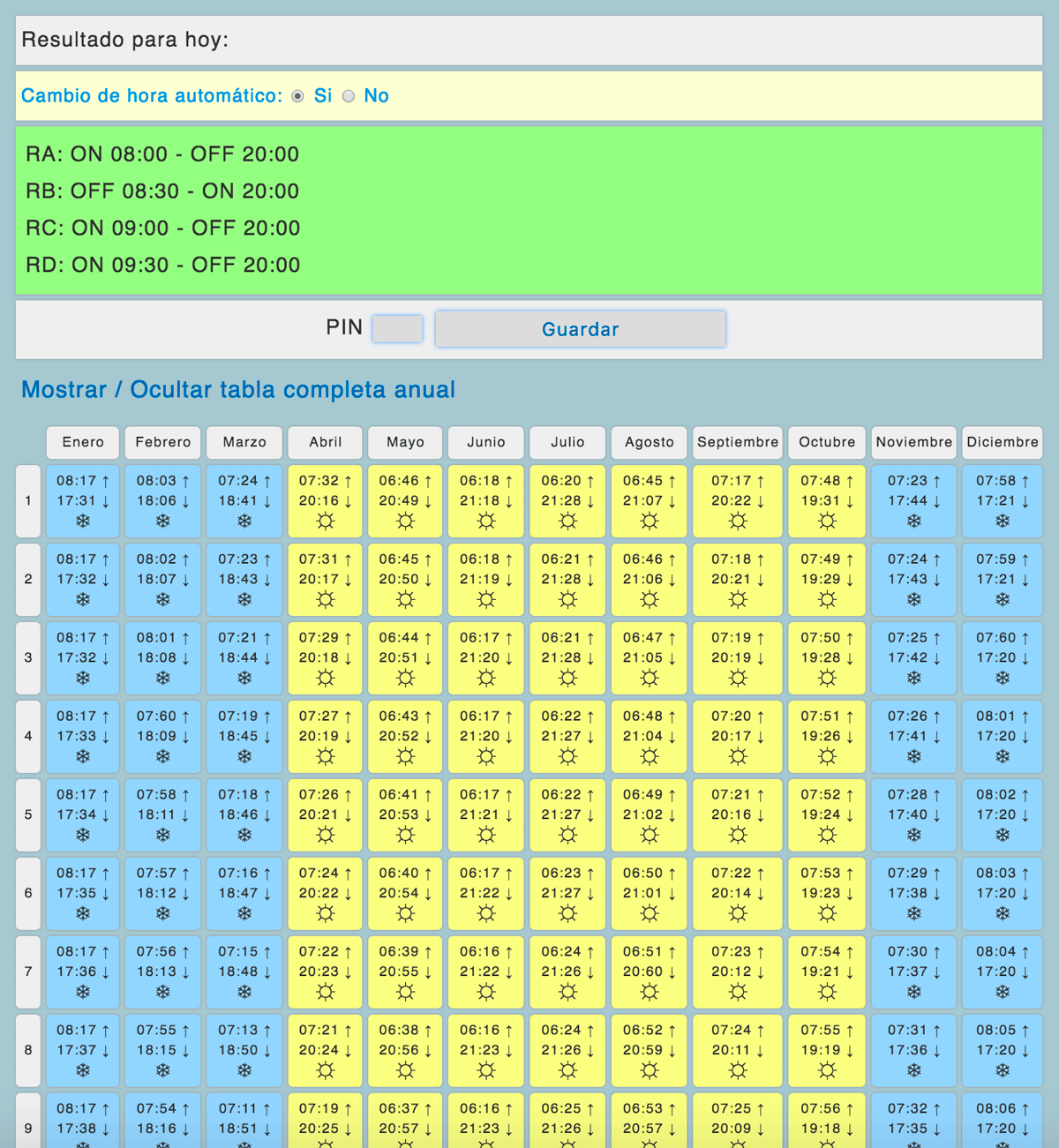Click the Octubre month header
Image resolution: width=1059 pixels, height=1148 pixels.
pos(827,442)
